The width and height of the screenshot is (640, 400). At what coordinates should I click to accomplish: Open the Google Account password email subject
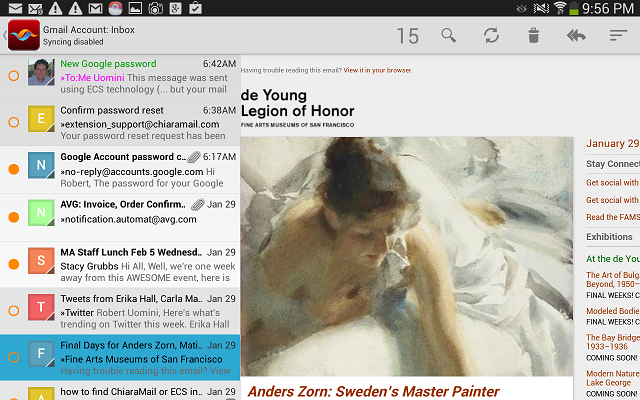coord(123,157)
